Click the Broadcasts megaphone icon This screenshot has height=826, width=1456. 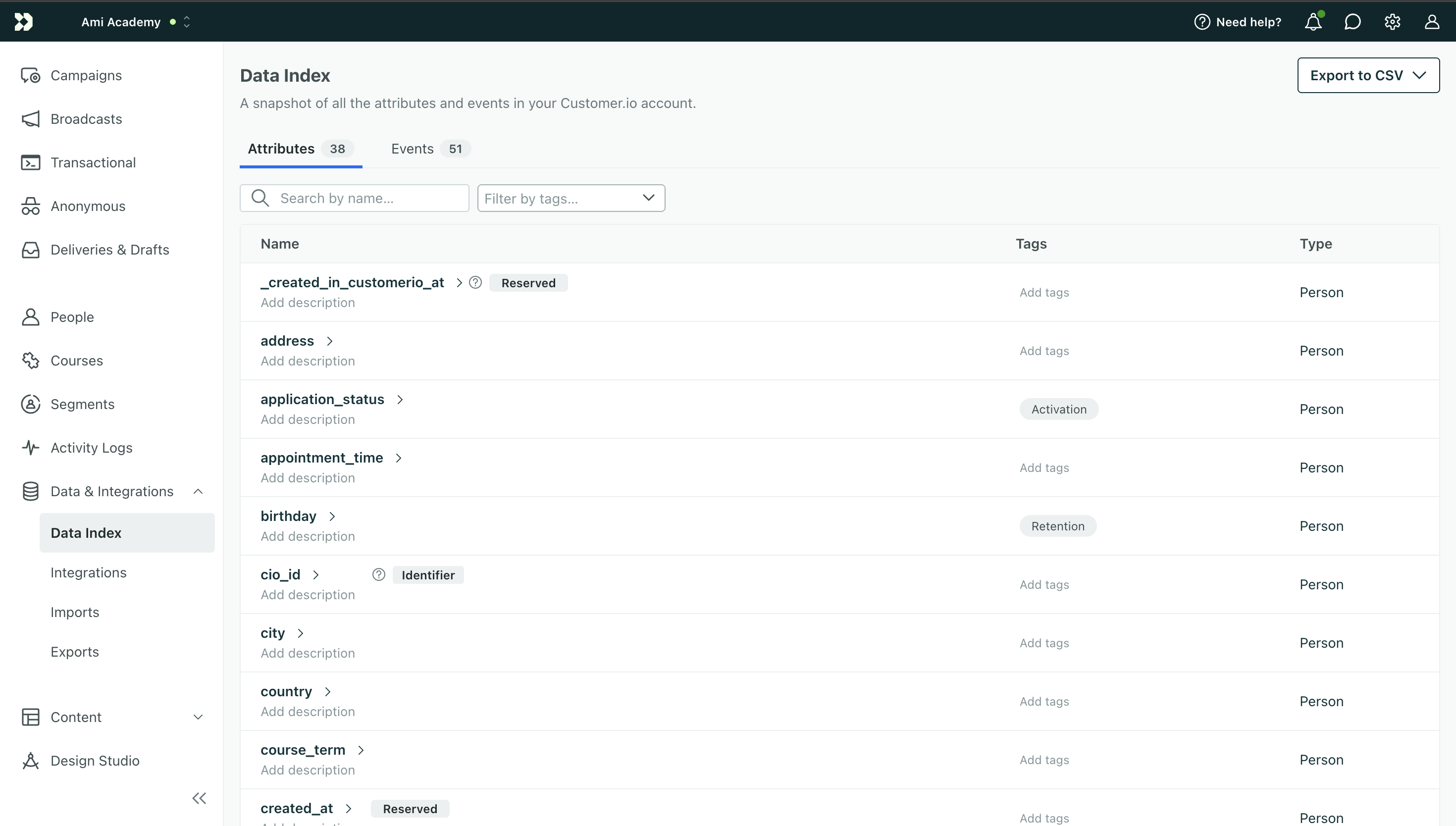coord(31,119)
